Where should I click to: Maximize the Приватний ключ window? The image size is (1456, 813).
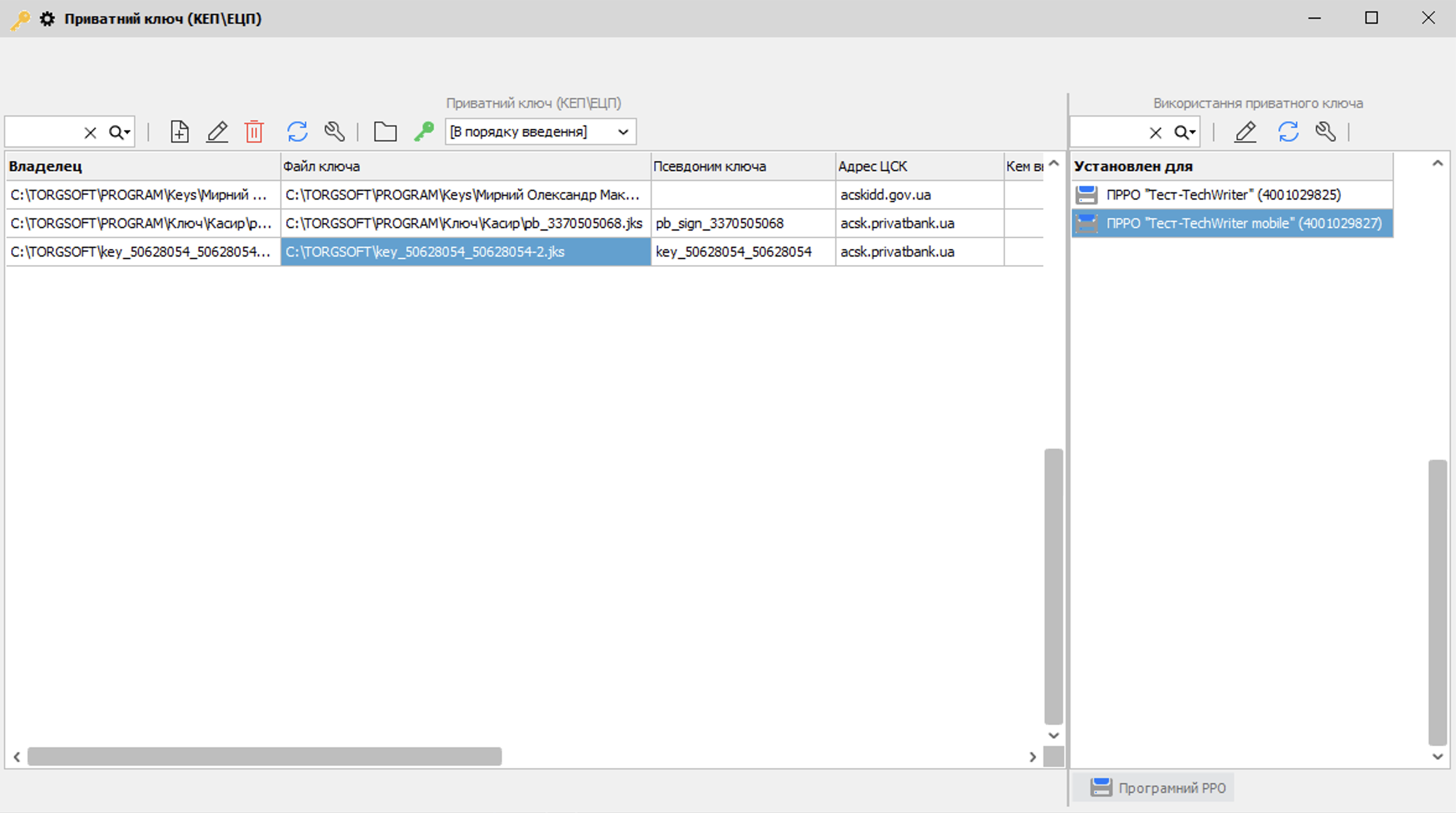point(1372,19)
